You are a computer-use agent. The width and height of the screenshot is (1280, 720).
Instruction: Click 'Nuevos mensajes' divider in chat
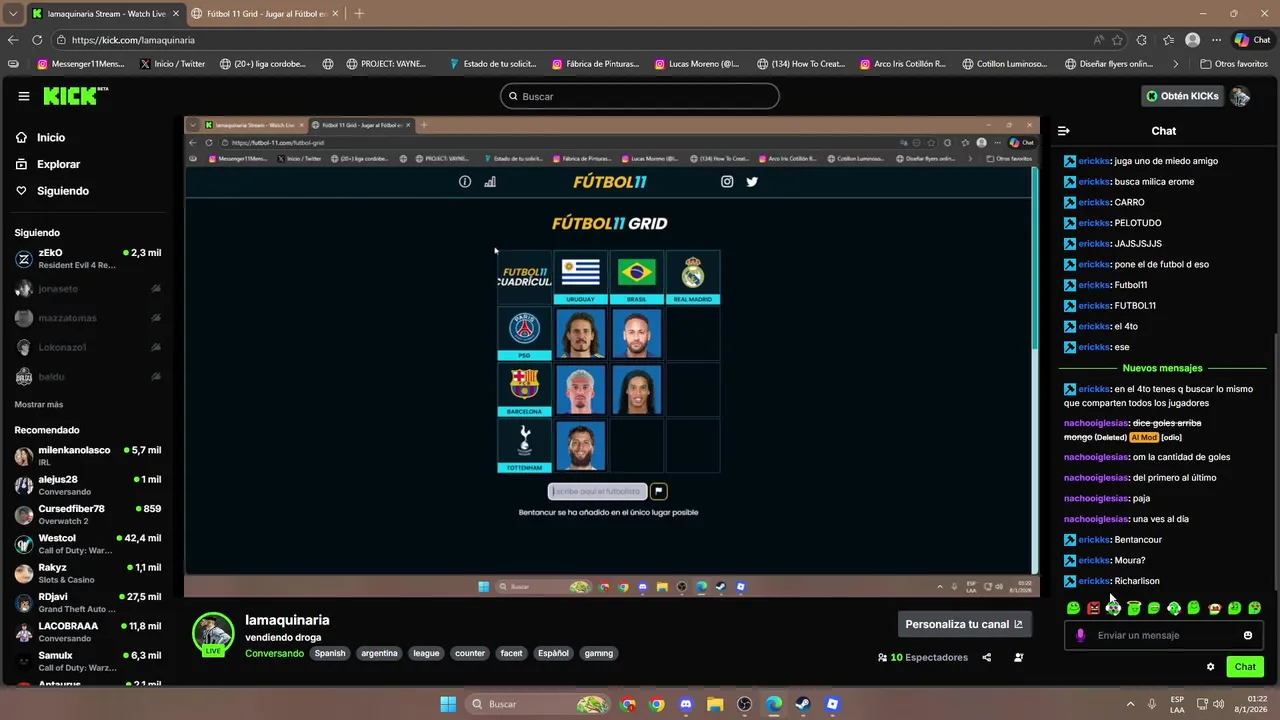tap(1163, 368)
